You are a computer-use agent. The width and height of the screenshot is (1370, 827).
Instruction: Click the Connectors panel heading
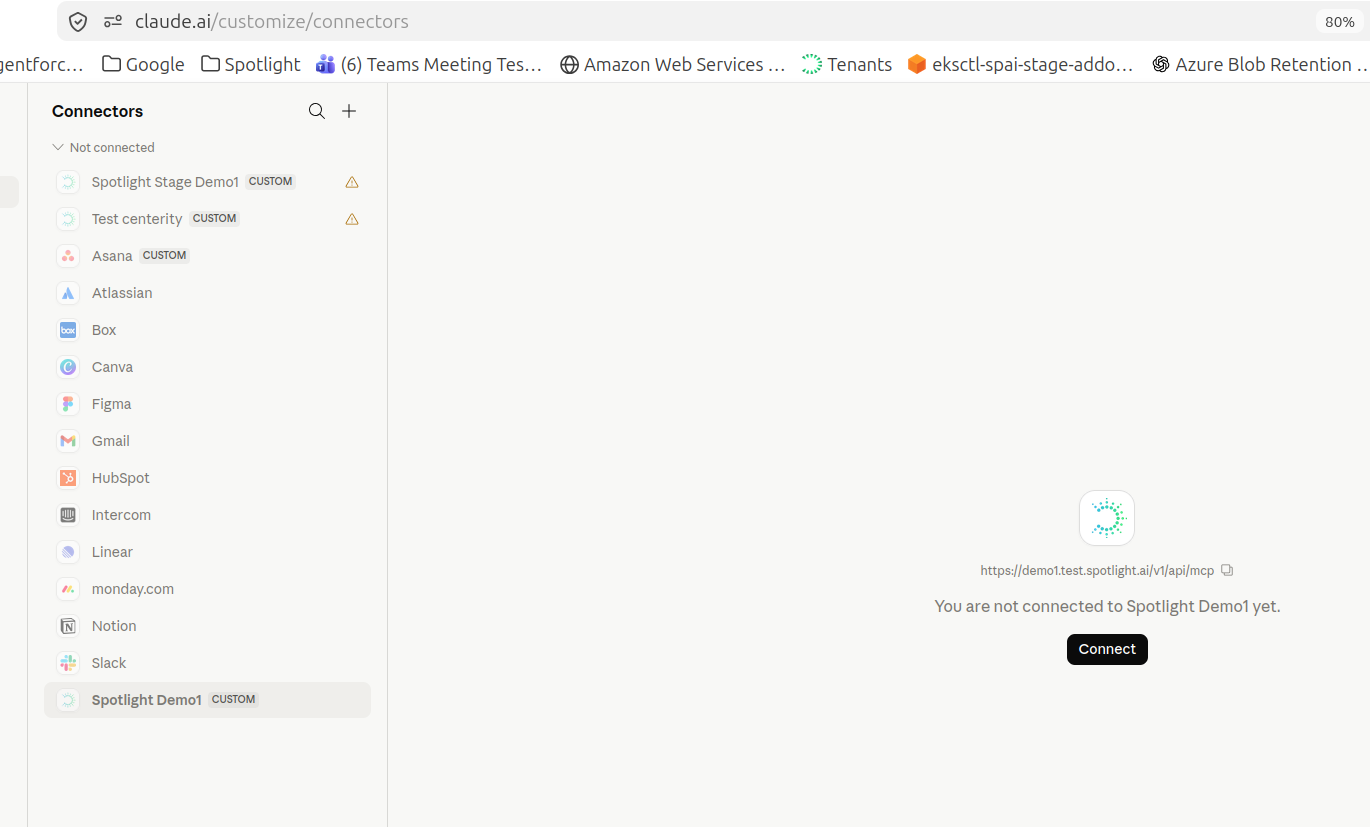coord(97,111)
